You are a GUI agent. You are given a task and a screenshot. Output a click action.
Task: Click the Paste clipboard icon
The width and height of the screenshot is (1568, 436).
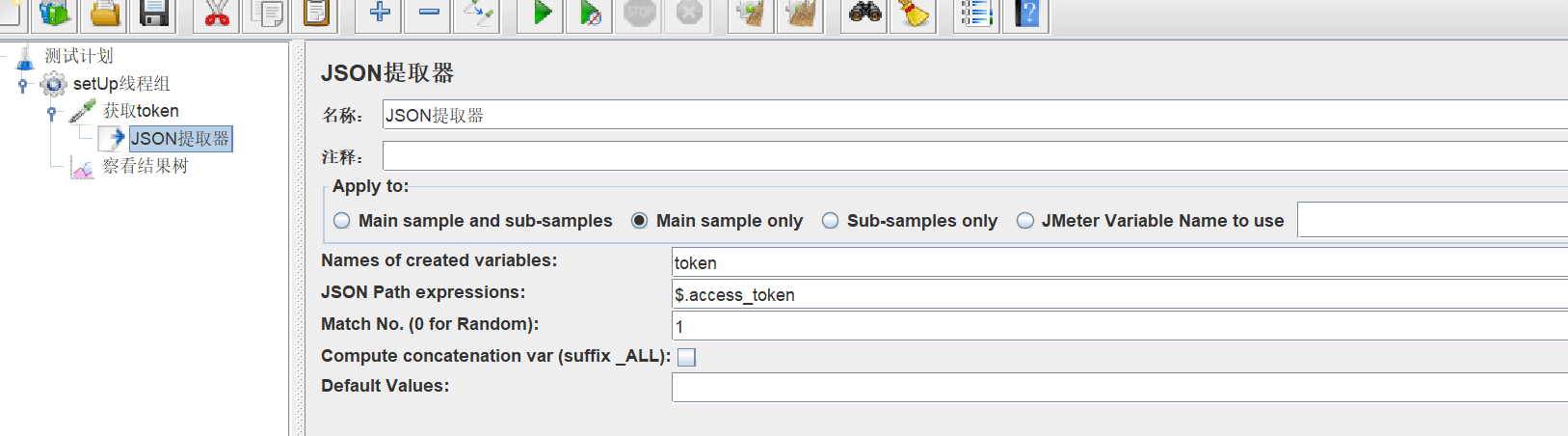point(316,14)
